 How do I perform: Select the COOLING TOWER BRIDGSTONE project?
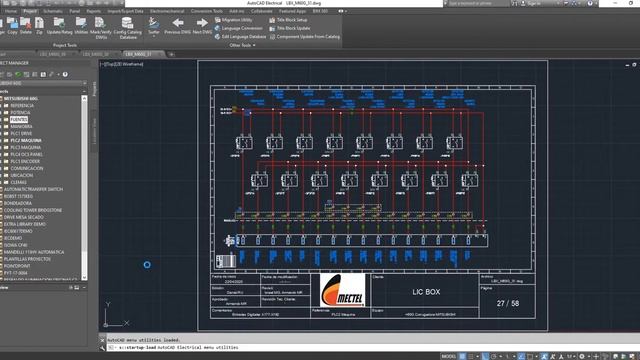point(33,210)
